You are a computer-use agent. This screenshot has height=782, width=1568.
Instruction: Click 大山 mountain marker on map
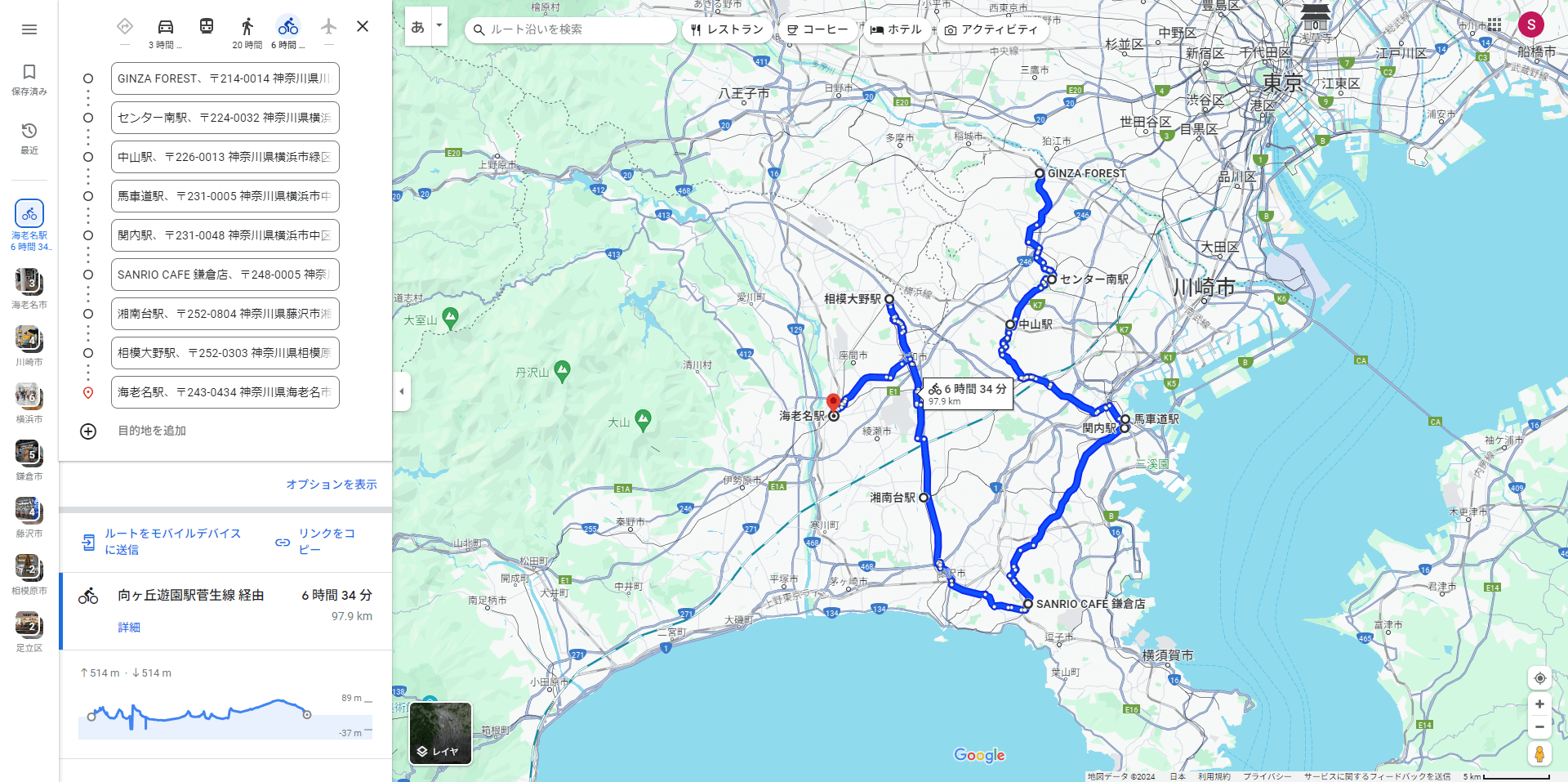click(644, 419)
